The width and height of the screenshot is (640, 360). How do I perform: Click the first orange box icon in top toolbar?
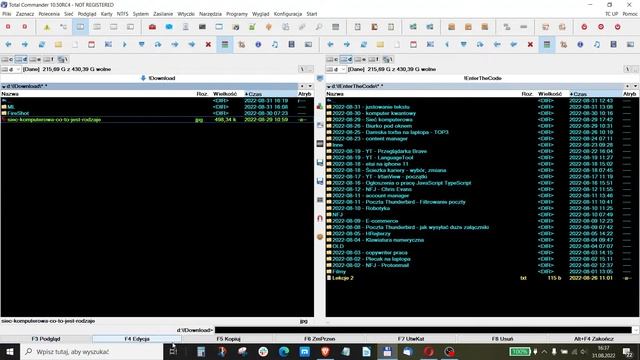pos(451,27)
